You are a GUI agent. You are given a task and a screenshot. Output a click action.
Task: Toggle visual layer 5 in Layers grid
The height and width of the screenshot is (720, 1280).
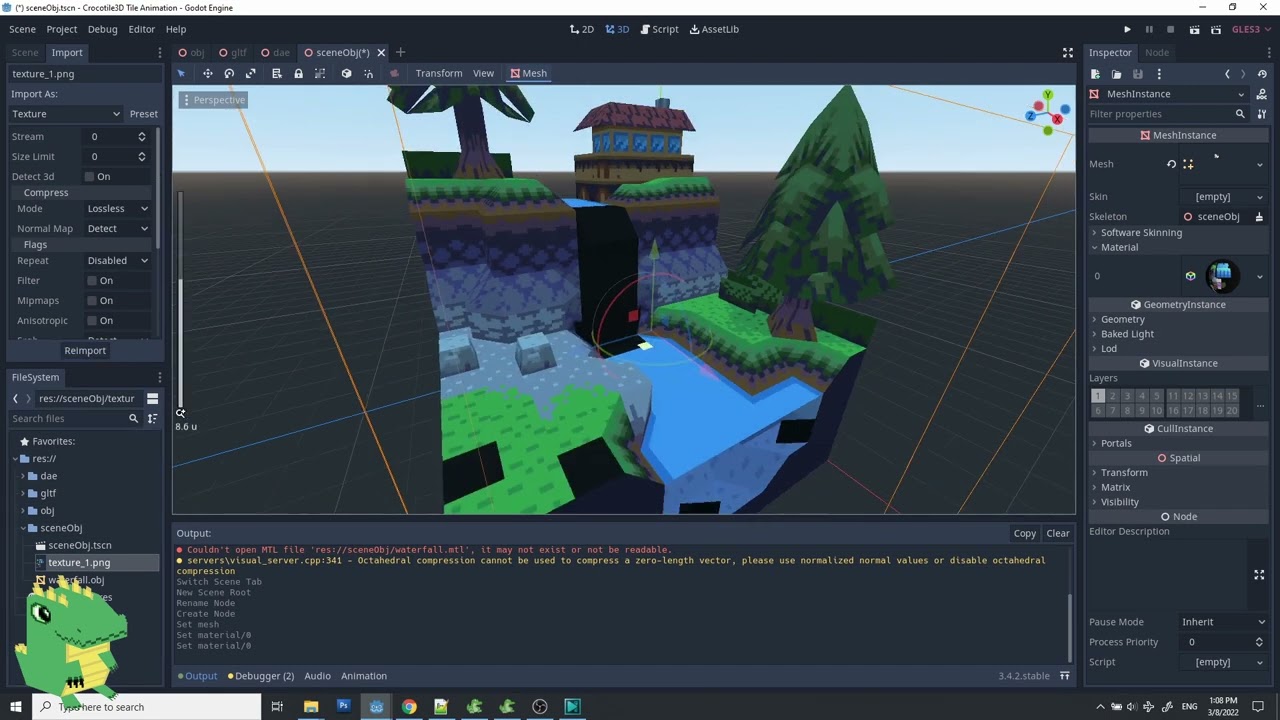point(1157,396)
